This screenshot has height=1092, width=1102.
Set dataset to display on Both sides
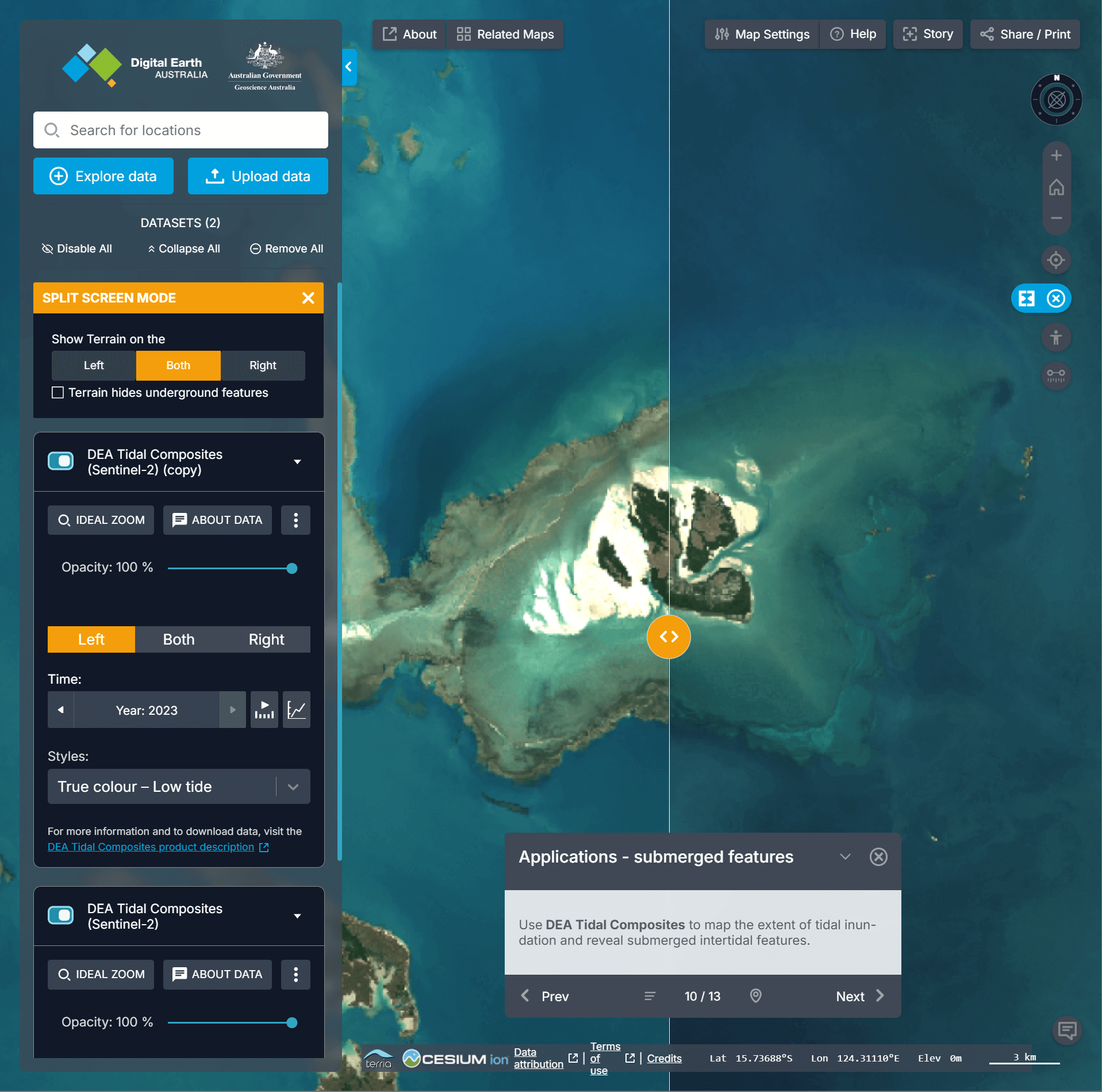coord(178,639)
